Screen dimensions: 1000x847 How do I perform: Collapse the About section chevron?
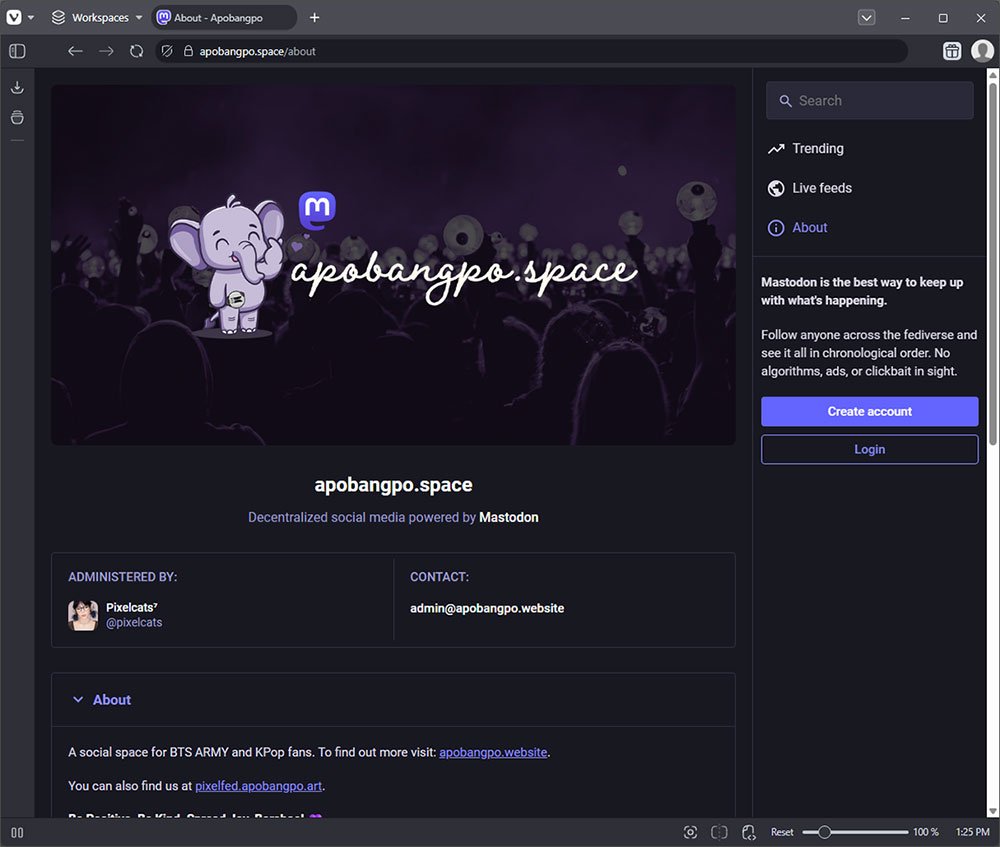(x=78, y=699)
